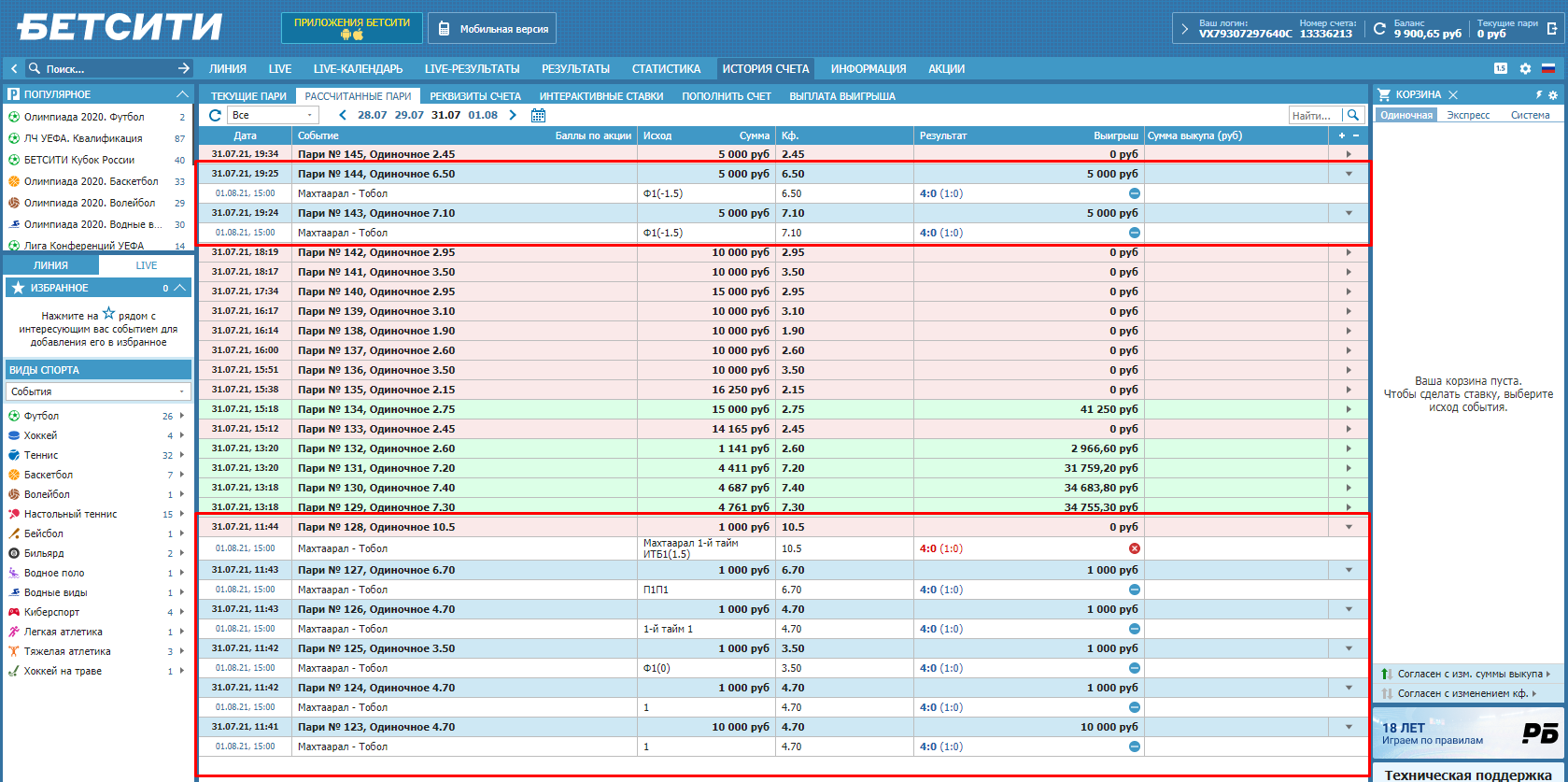The image size is (1568, 782).
Task: Open the СТАТИСТИКА menu item
Action: [666, 69]
